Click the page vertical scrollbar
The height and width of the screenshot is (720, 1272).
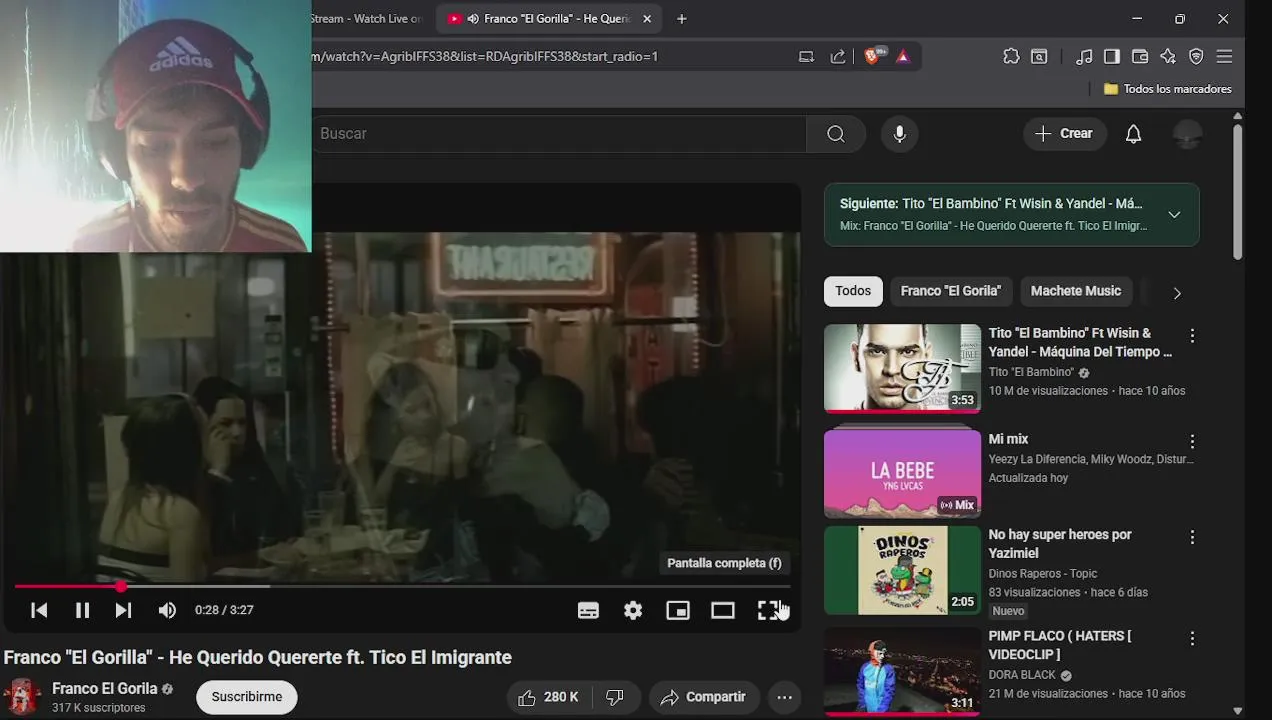pos(1238,192)
